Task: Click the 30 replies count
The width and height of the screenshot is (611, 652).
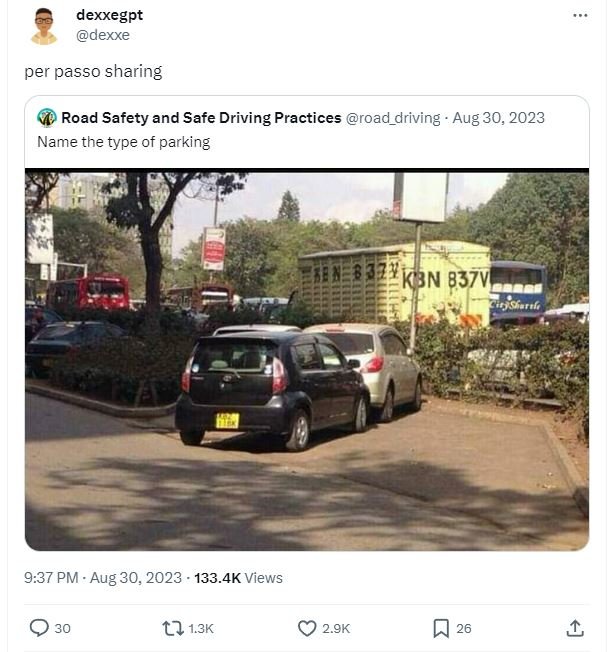Action: [62, 628]
